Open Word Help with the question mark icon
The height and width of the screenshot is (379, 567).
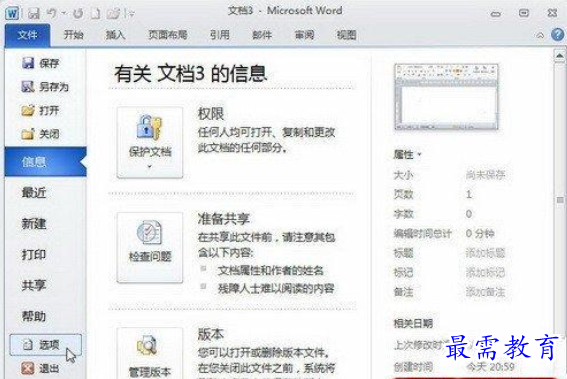click(x=557, y=35)
